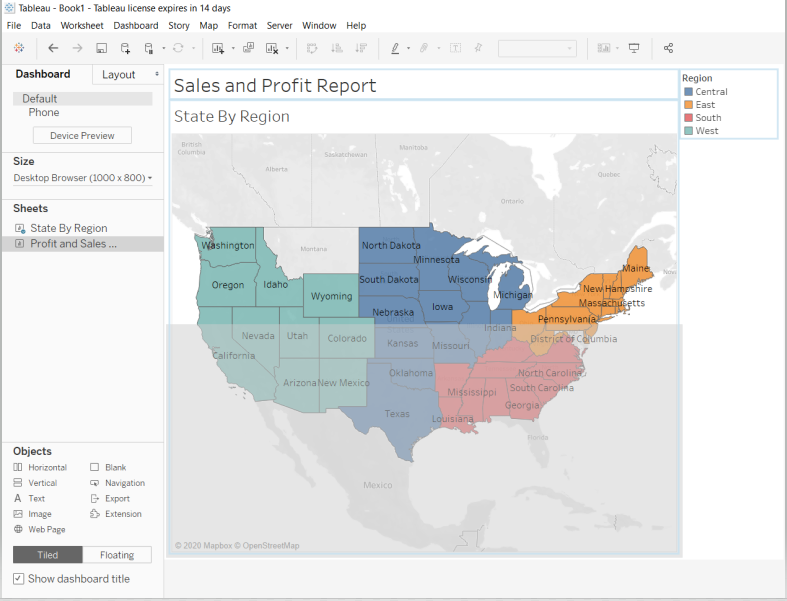Viewport: 787px width, 601px height.
Task: Open the Worksheet menu
Action: 82,26
